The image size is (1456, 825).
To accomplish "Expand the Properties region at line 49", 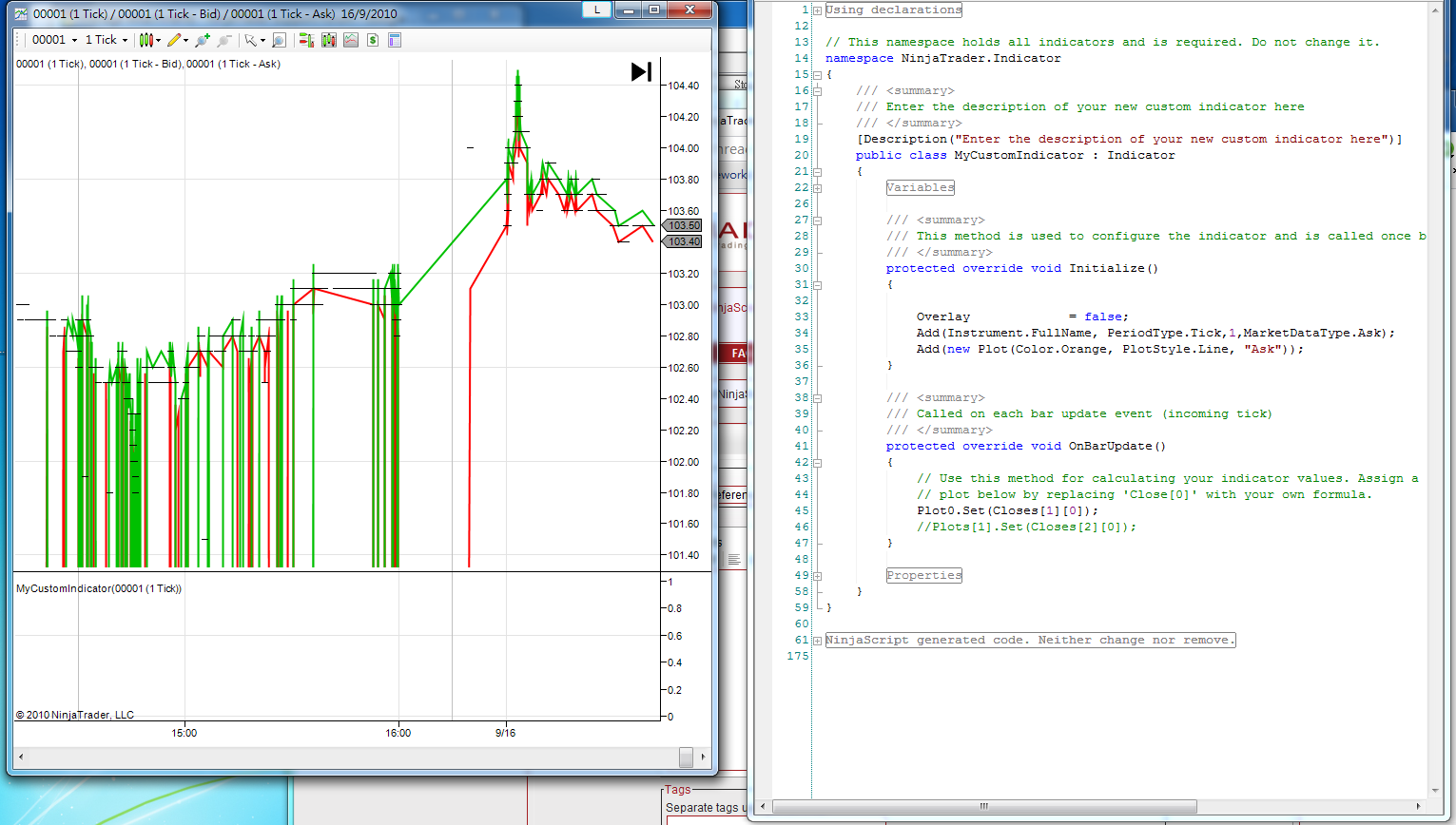I will [817, 576].
